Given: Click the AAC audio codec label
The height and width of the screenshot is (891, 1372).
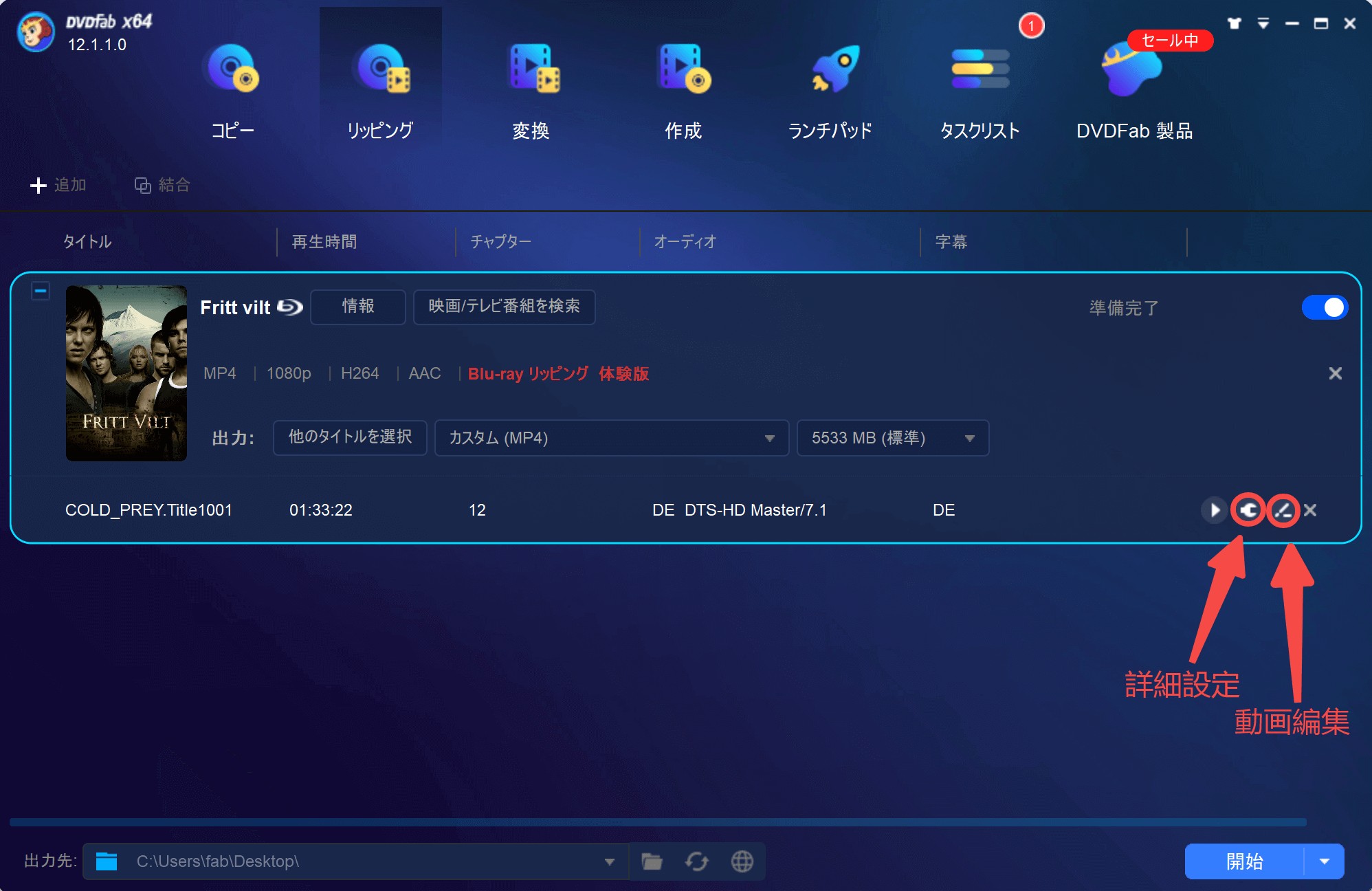Looking at the screenshot, I should click(x=425, y=373).
